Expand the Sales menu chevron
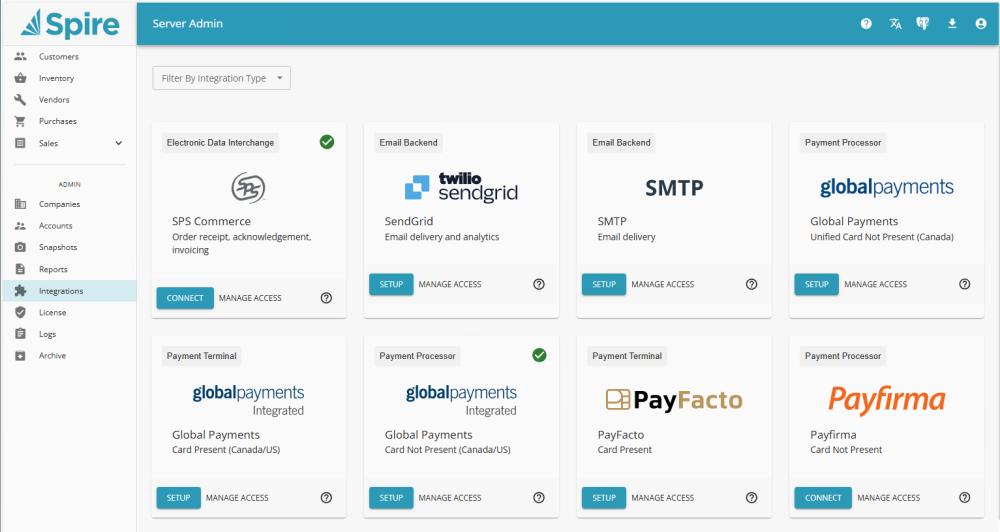The width and height of the screenshot is (1000, 532). [x=119, y=143]
